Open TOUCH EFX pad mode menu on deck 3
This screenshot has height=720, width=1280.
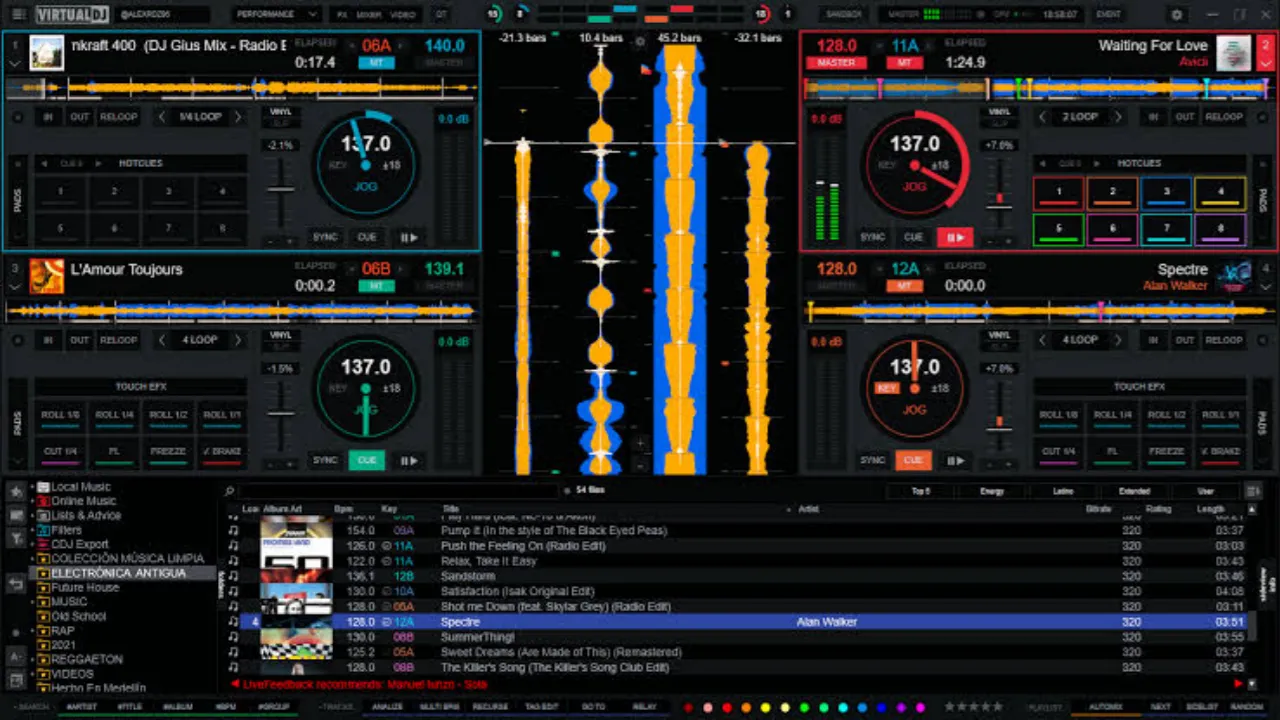tap(140, 386)
